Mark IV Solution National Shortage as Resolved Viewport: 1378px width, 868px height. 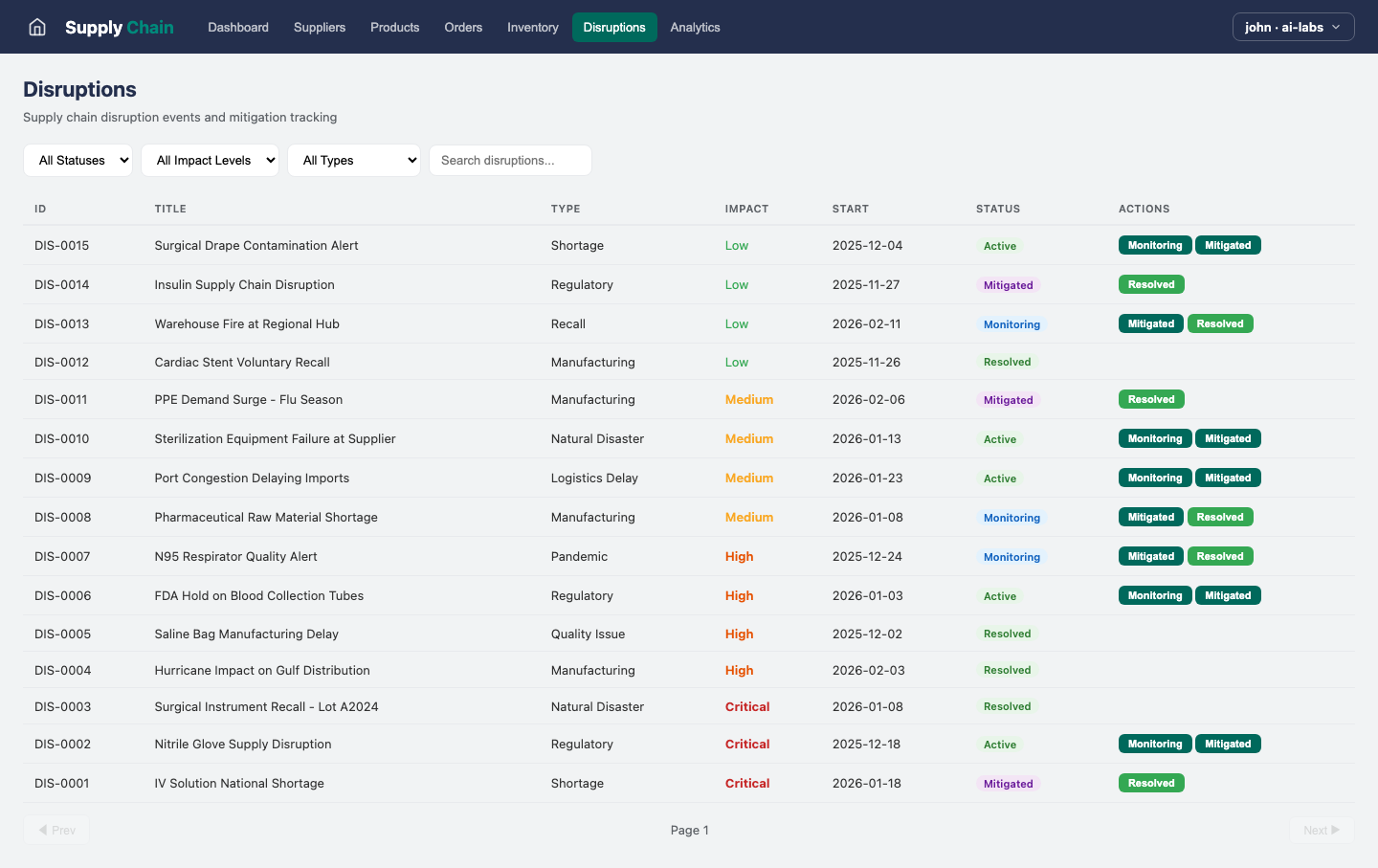pyautogui.click(x=1151, y=783)
